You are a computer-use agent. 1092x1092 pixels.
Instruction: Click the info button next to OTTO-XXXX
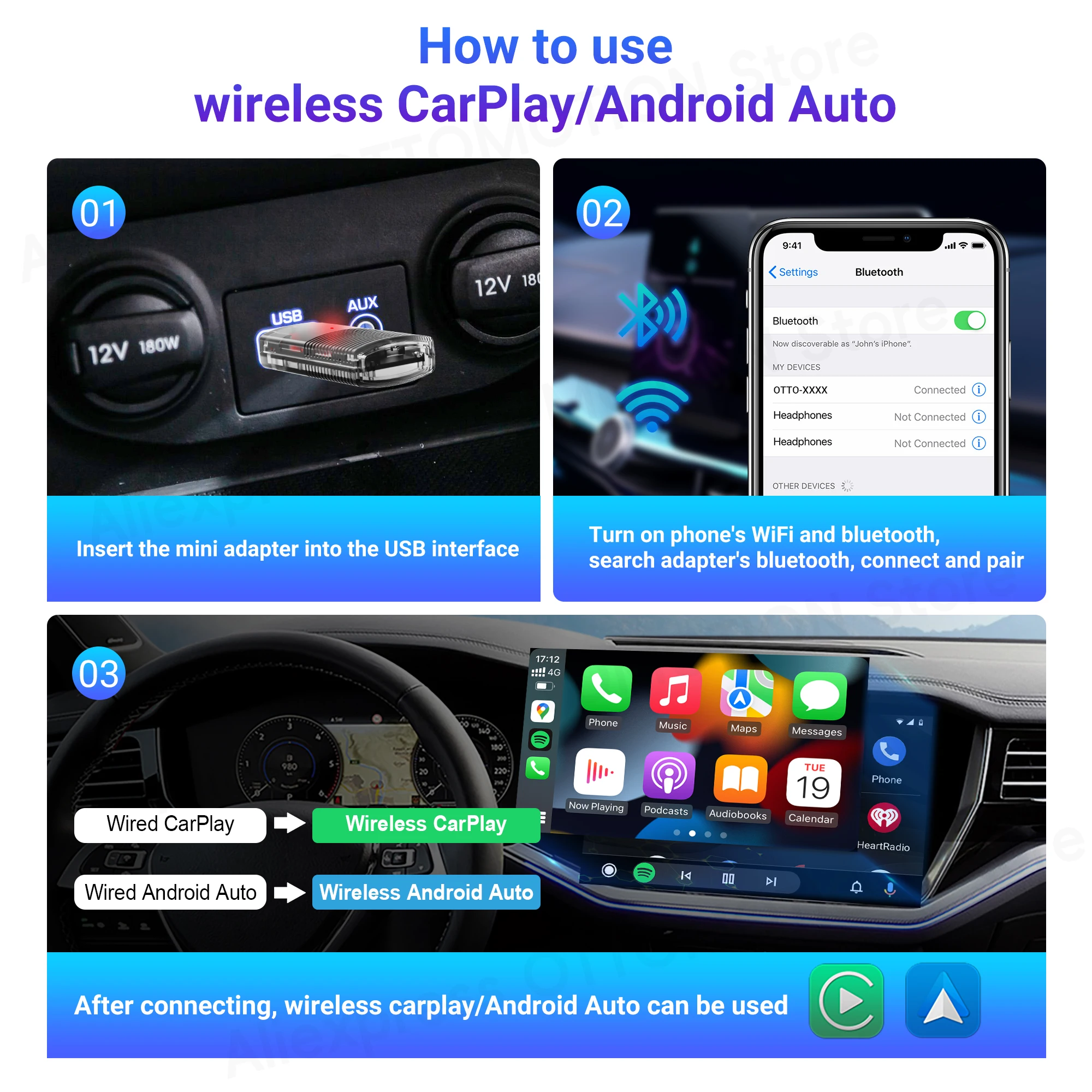980,389
